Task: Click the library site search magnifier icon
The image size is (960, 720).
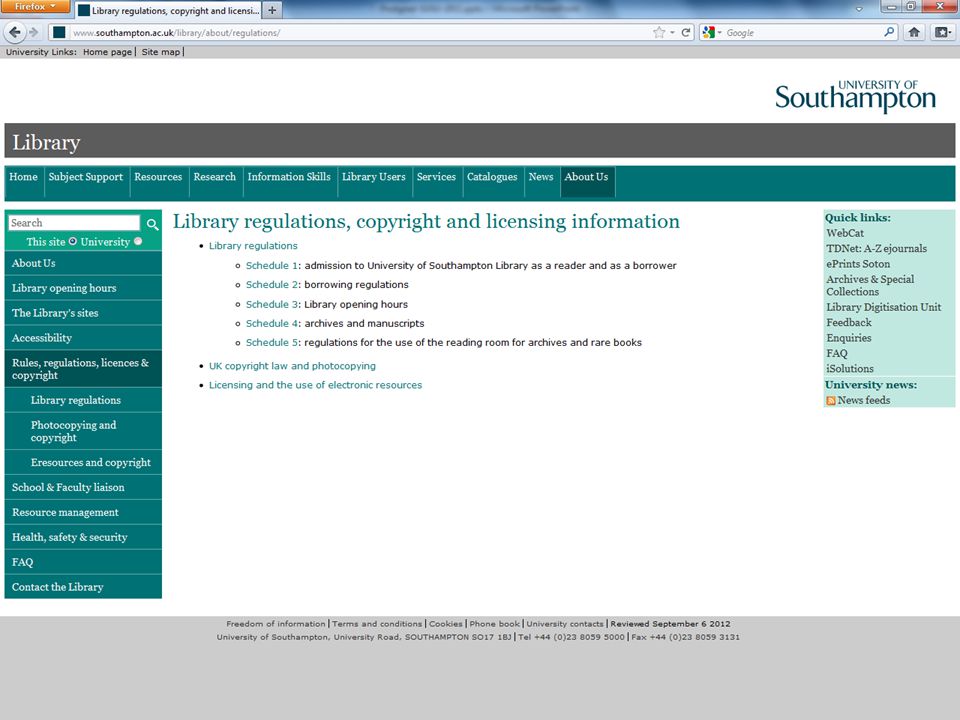Action: pyautogui.click(x=152, y=224)
